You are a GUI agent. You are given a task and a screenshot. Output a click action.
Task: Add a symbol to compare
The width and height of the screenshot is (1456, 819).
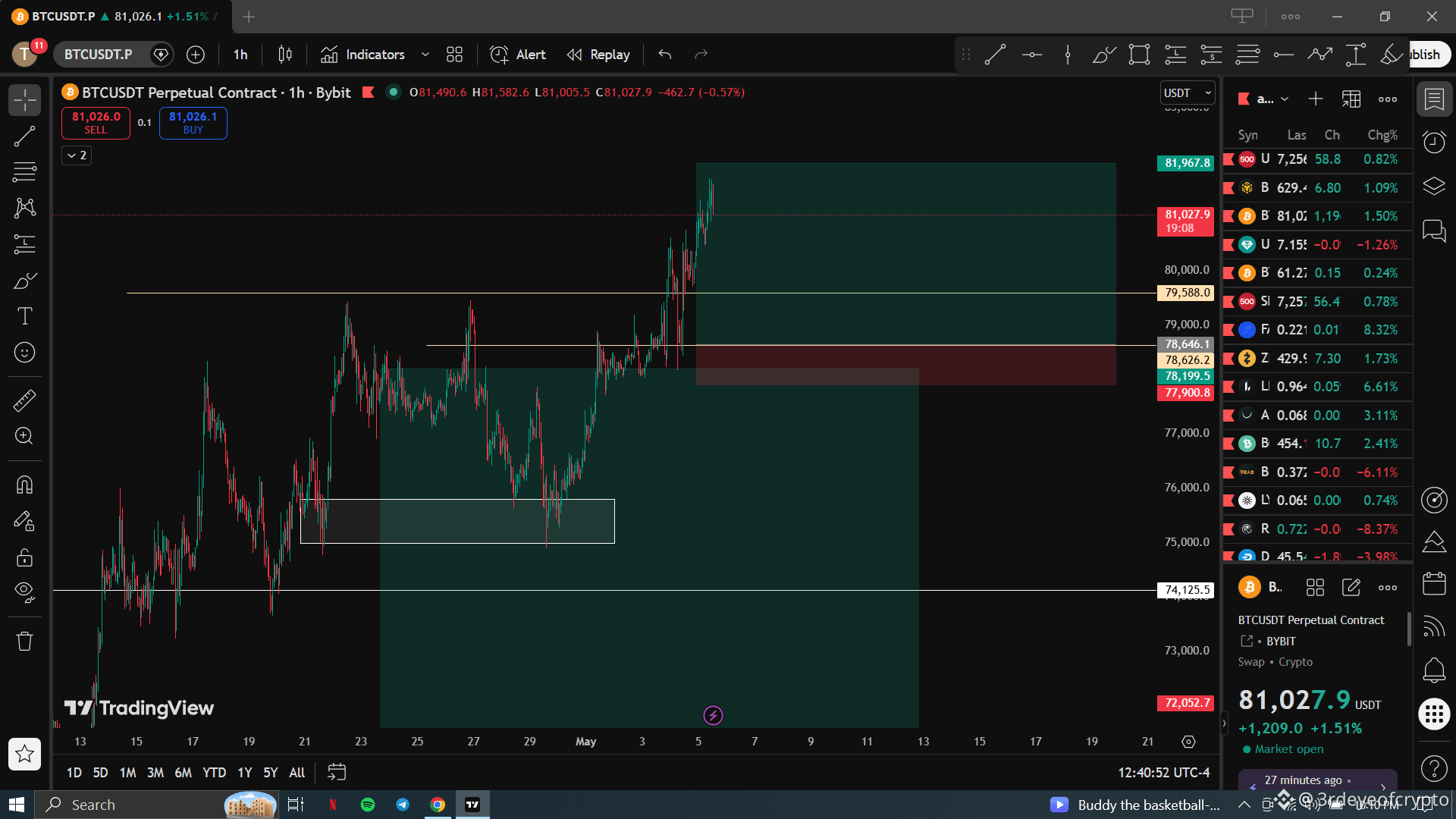point(196,55)
